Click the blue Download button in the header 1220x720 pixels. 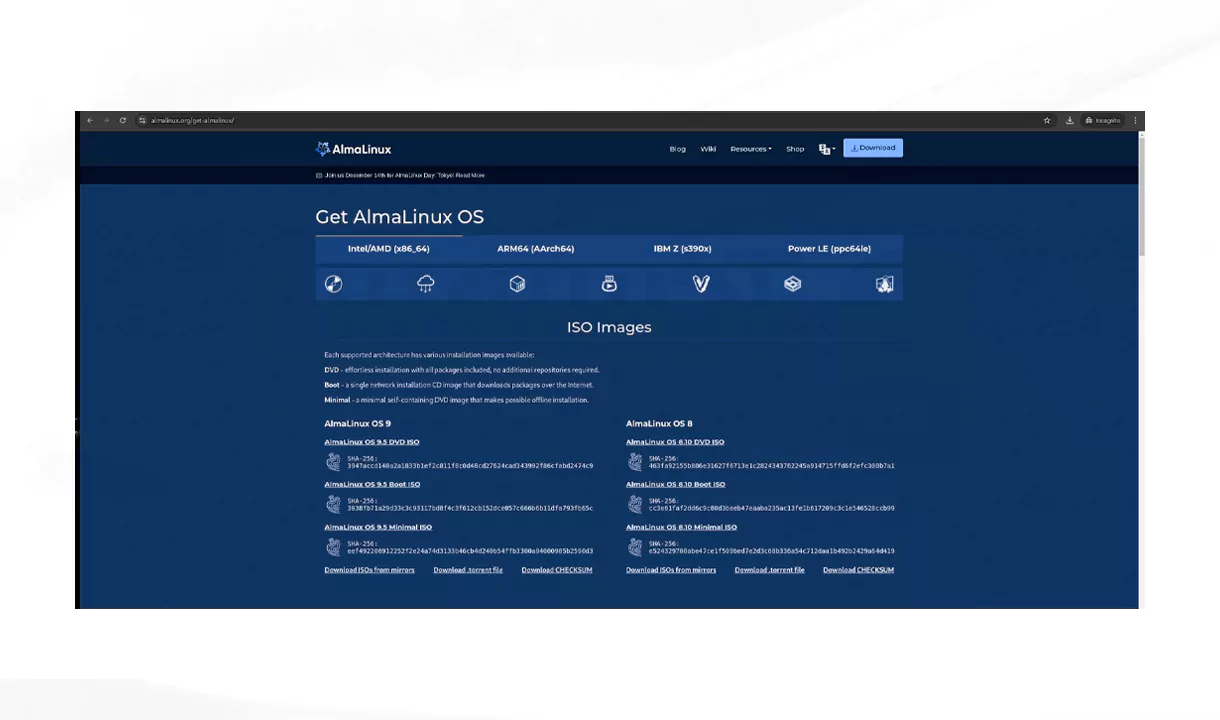click(873, 148)
